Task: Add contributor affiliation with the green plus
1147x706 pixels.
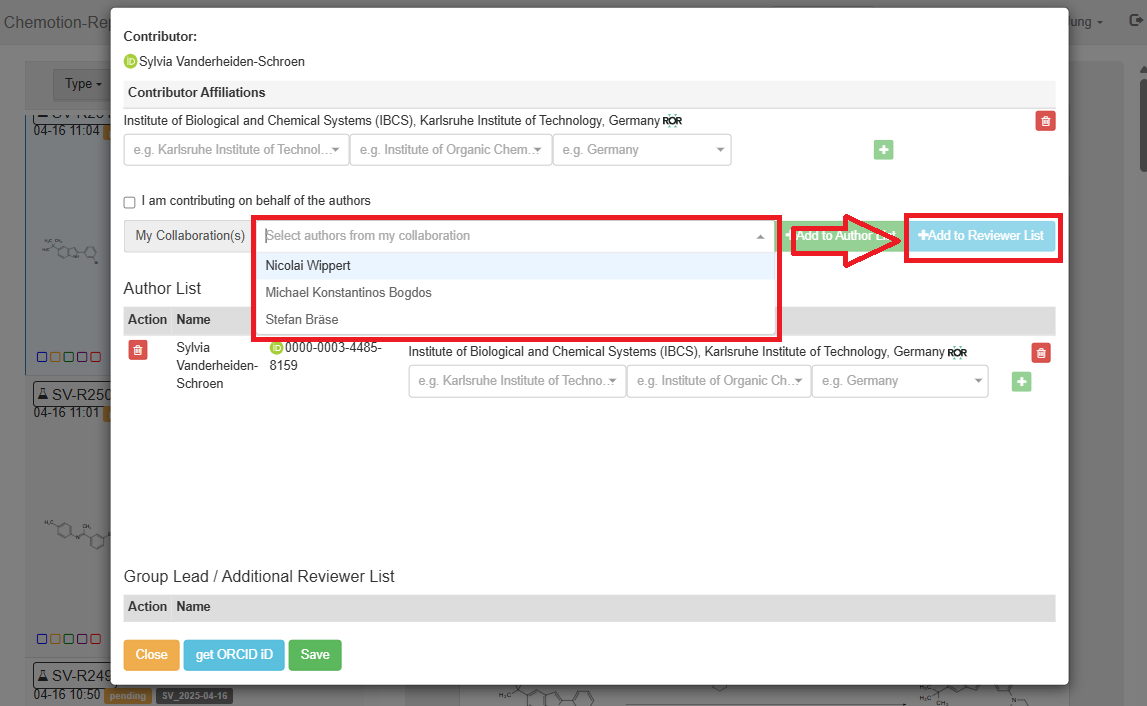Action: (883, 150)
